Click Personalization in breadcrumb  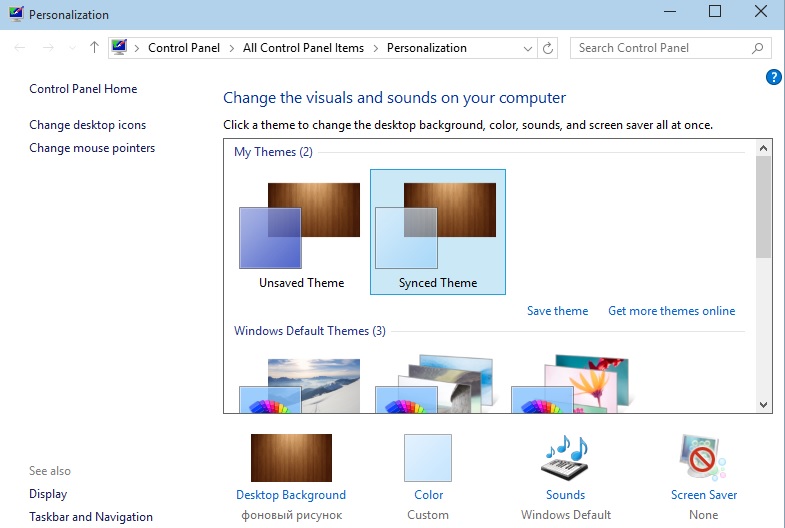[427, 48]
